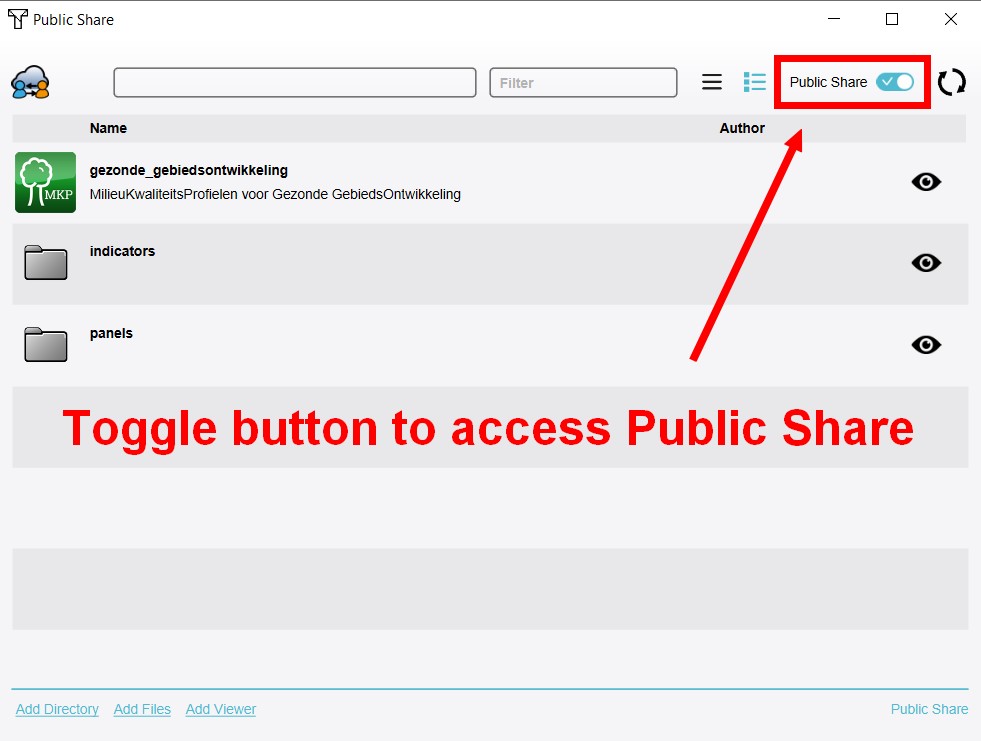Click the Filter input field

coord(583,83)
